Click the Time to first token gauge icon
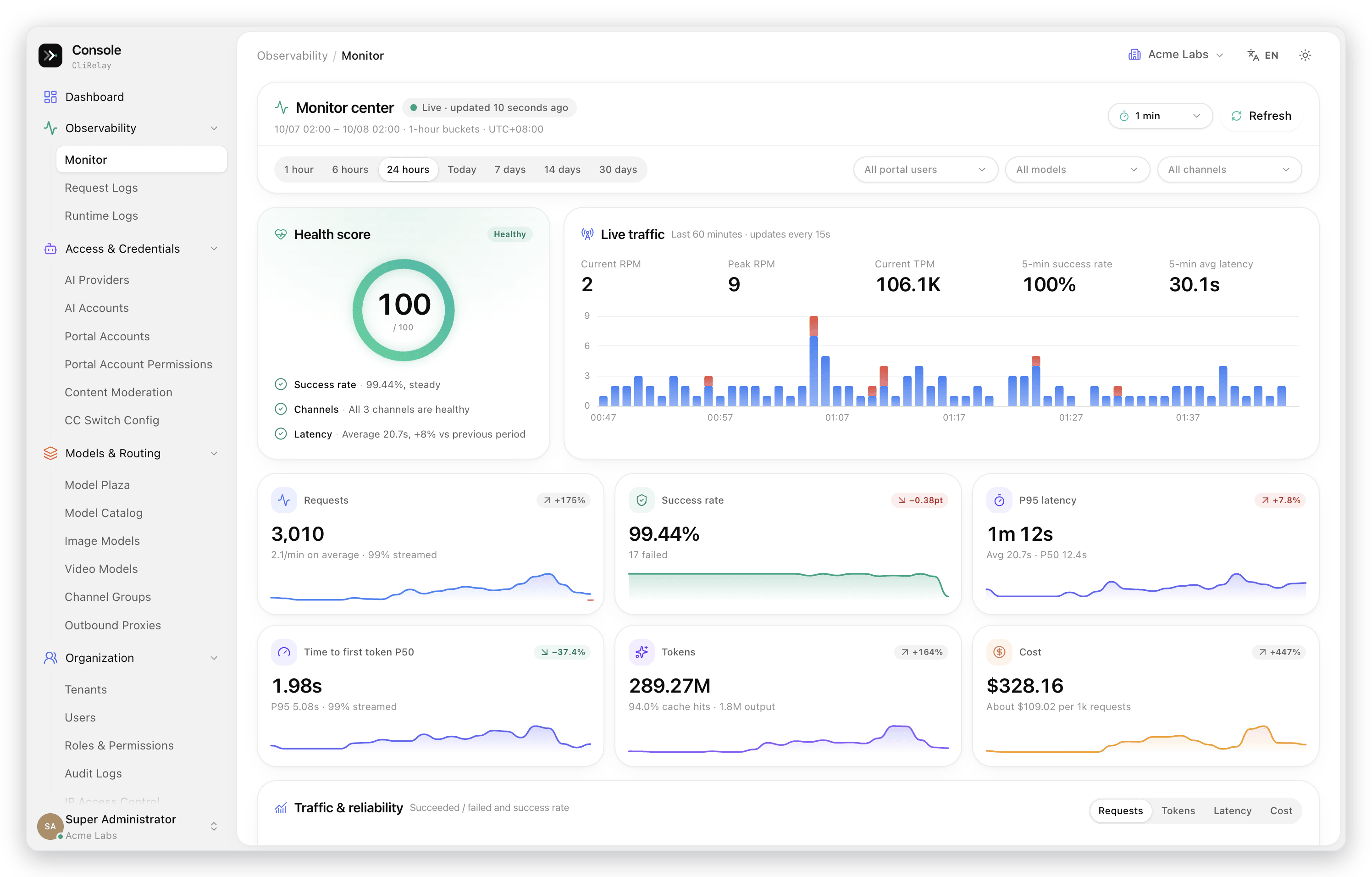1372x877 pixels. [x=284, y=652]
